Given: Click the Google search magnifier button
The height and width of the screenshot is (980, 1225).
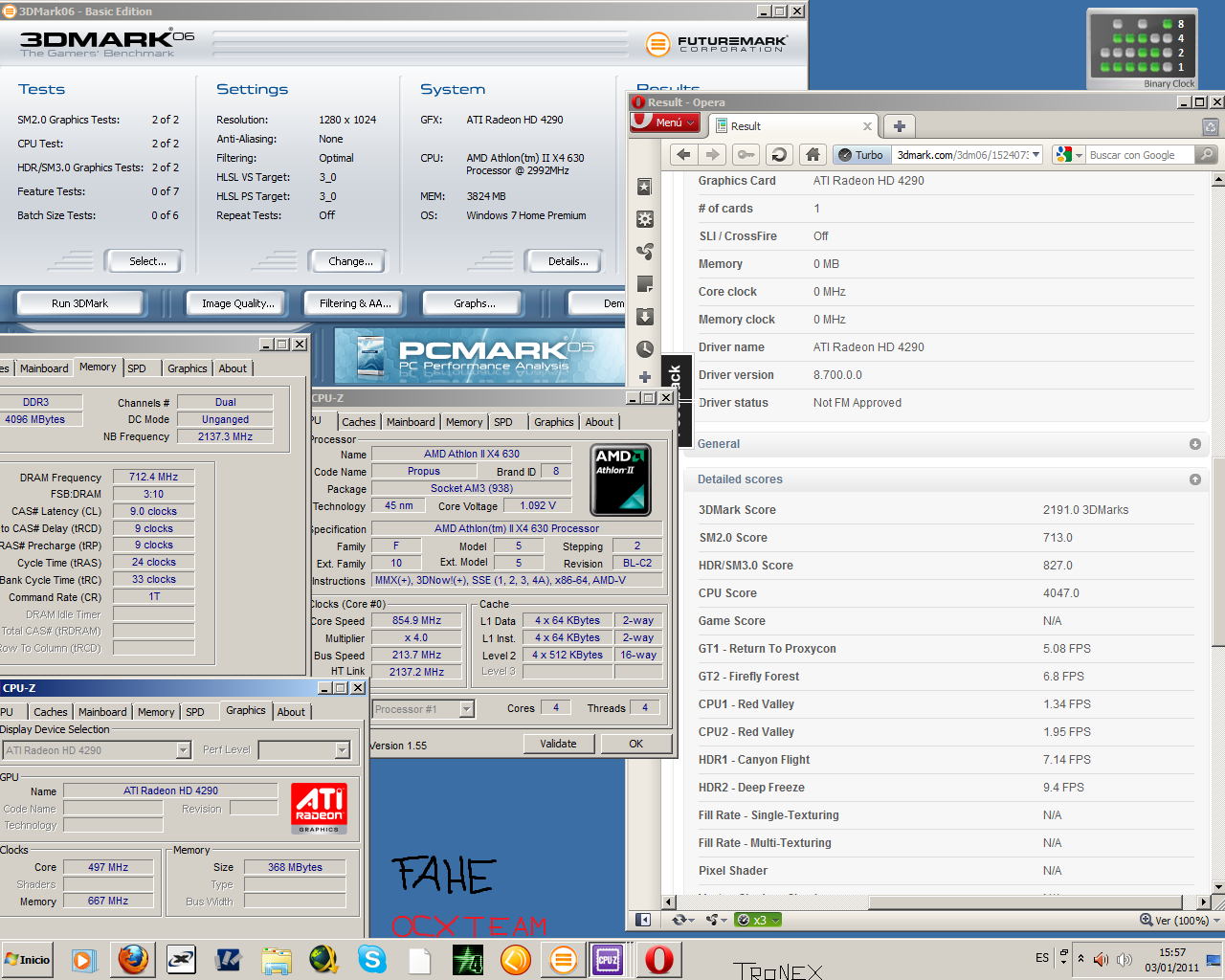Looking at the screenshot, I should coord(1207,154).
